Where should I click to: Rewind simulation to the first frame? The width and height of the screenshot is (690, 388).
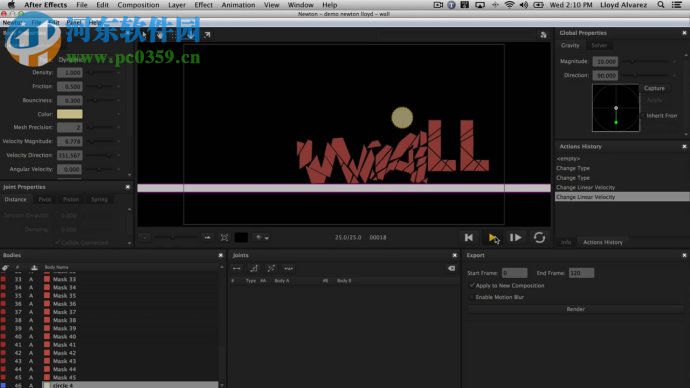[469, 238]
